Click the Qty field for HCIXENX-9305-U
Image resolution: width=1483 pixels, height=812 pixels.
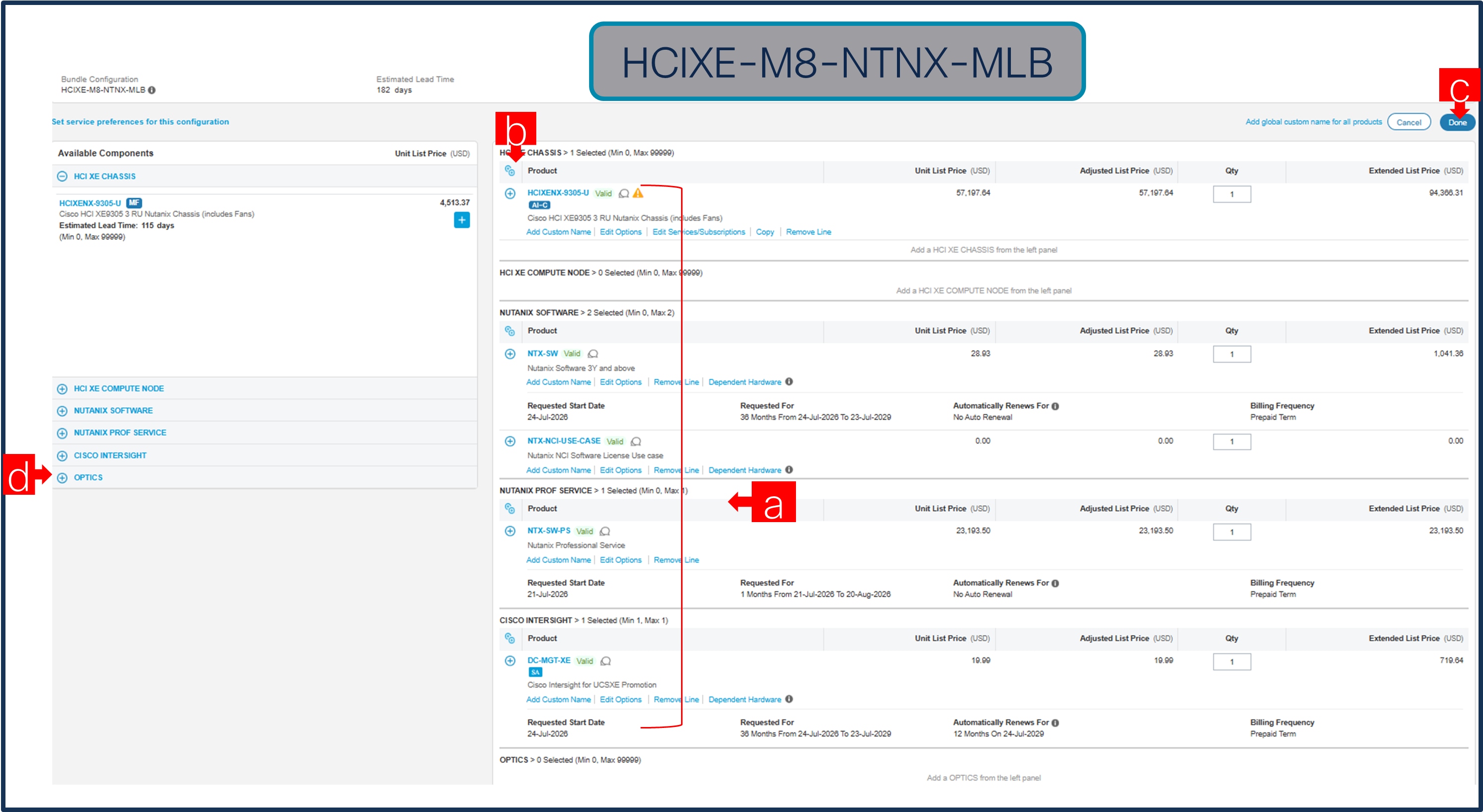coord(1231,194)
